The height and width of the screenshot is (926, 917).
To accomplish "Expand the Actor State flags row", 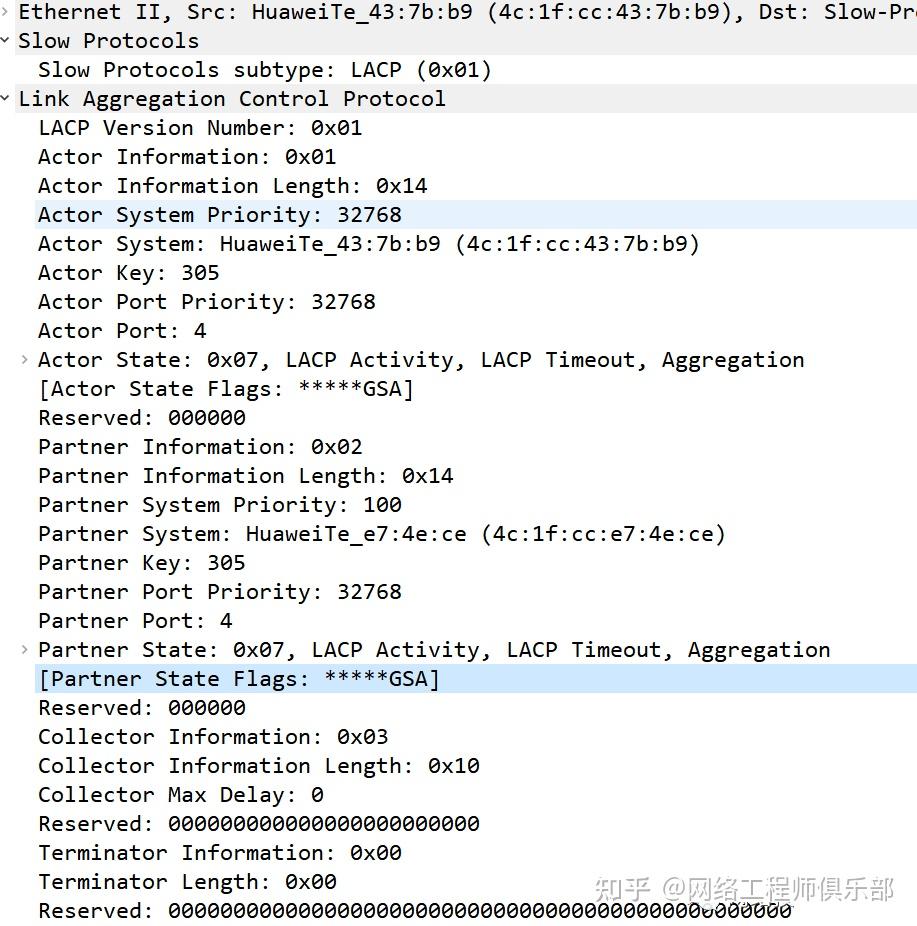I will 25,359.
